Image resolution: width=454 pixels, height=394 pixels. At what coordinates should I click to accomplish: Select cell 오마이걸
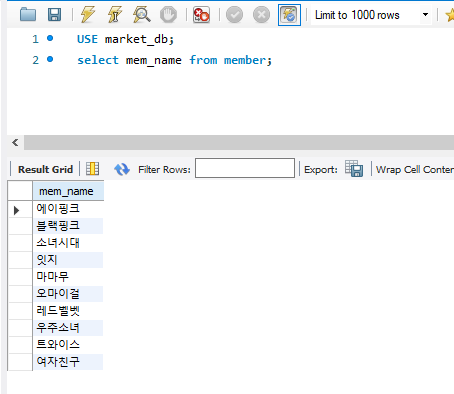68,294
